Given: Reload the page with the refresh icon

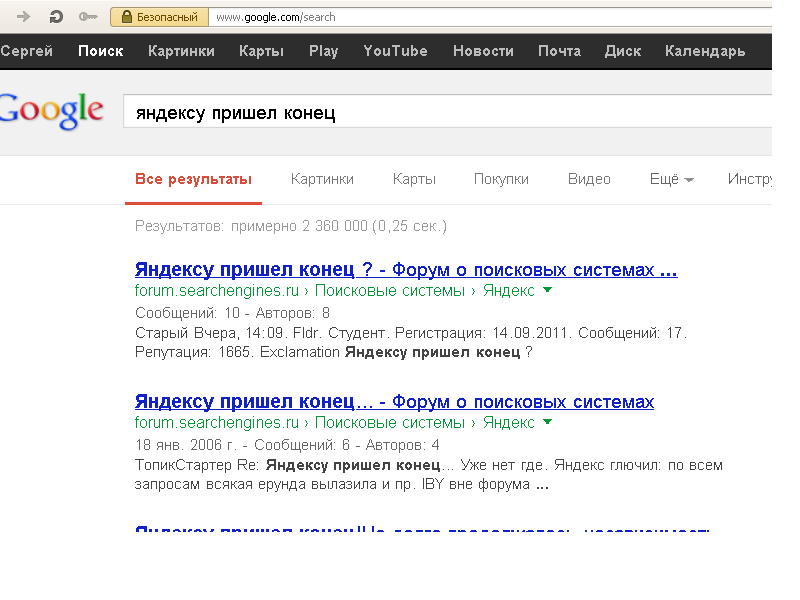Looking at the screenshot, I should (x=56, y=17).
